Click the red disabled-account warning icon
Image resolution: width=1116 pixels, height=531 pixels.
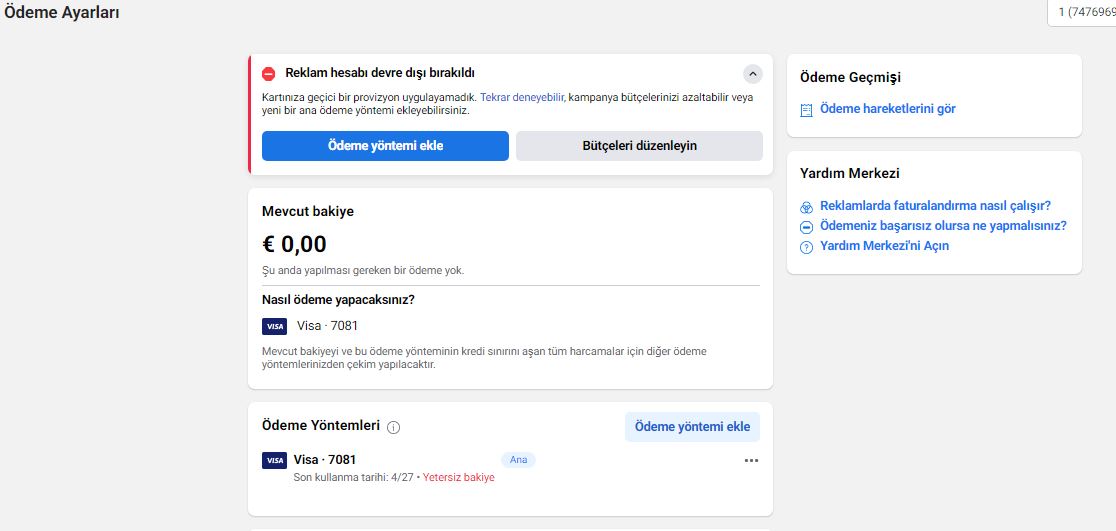[268, 73]
